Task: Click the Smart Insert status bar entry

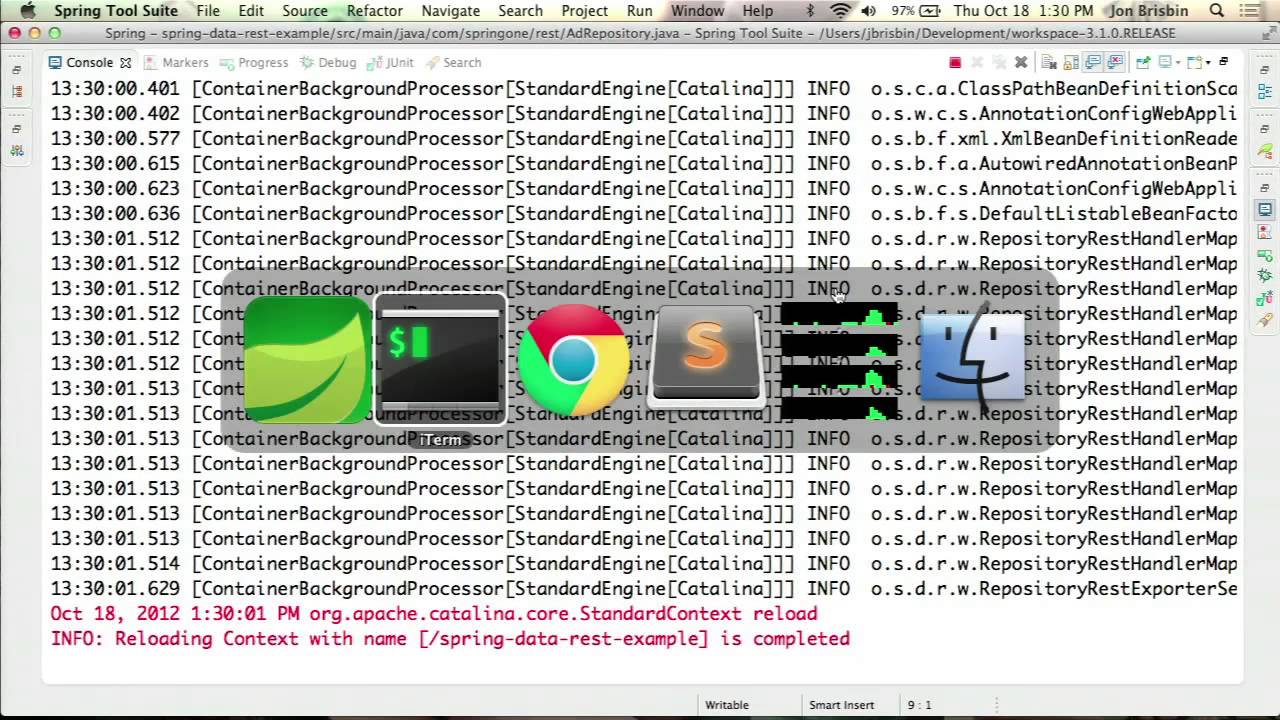Action: (x=841, y=705)
